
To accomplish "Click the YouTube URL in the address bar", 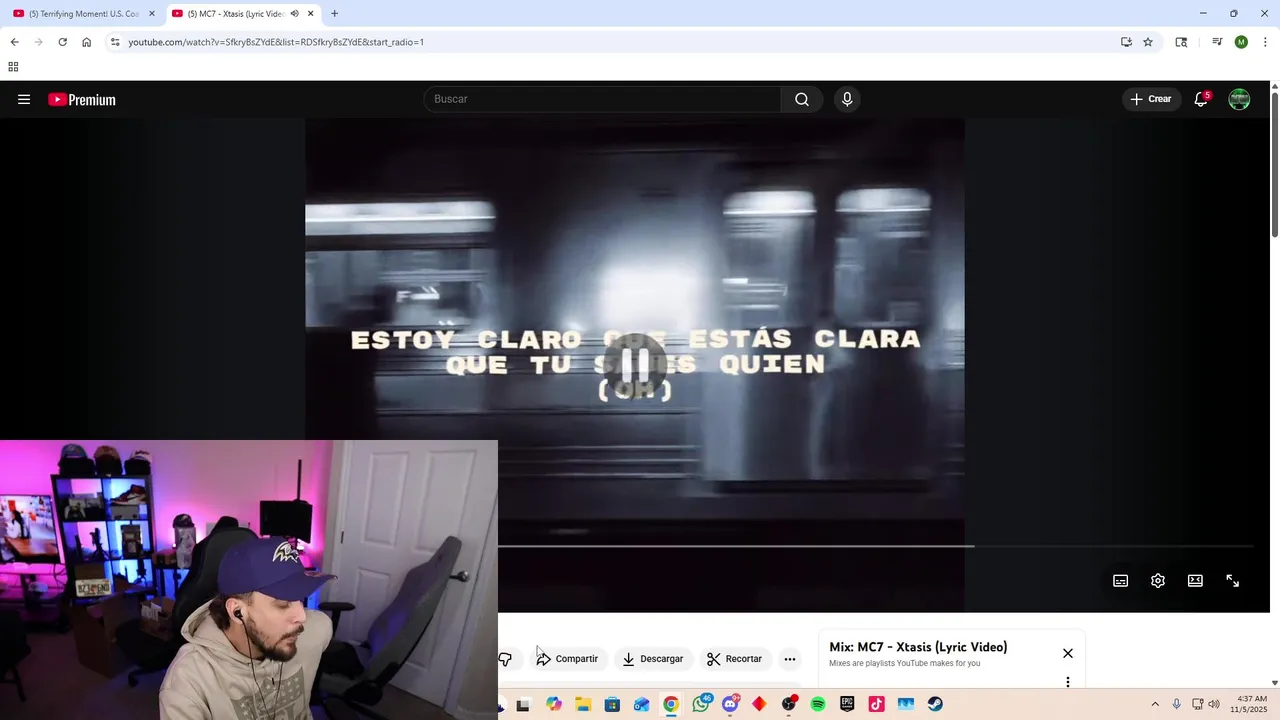I will pos(276,42).
